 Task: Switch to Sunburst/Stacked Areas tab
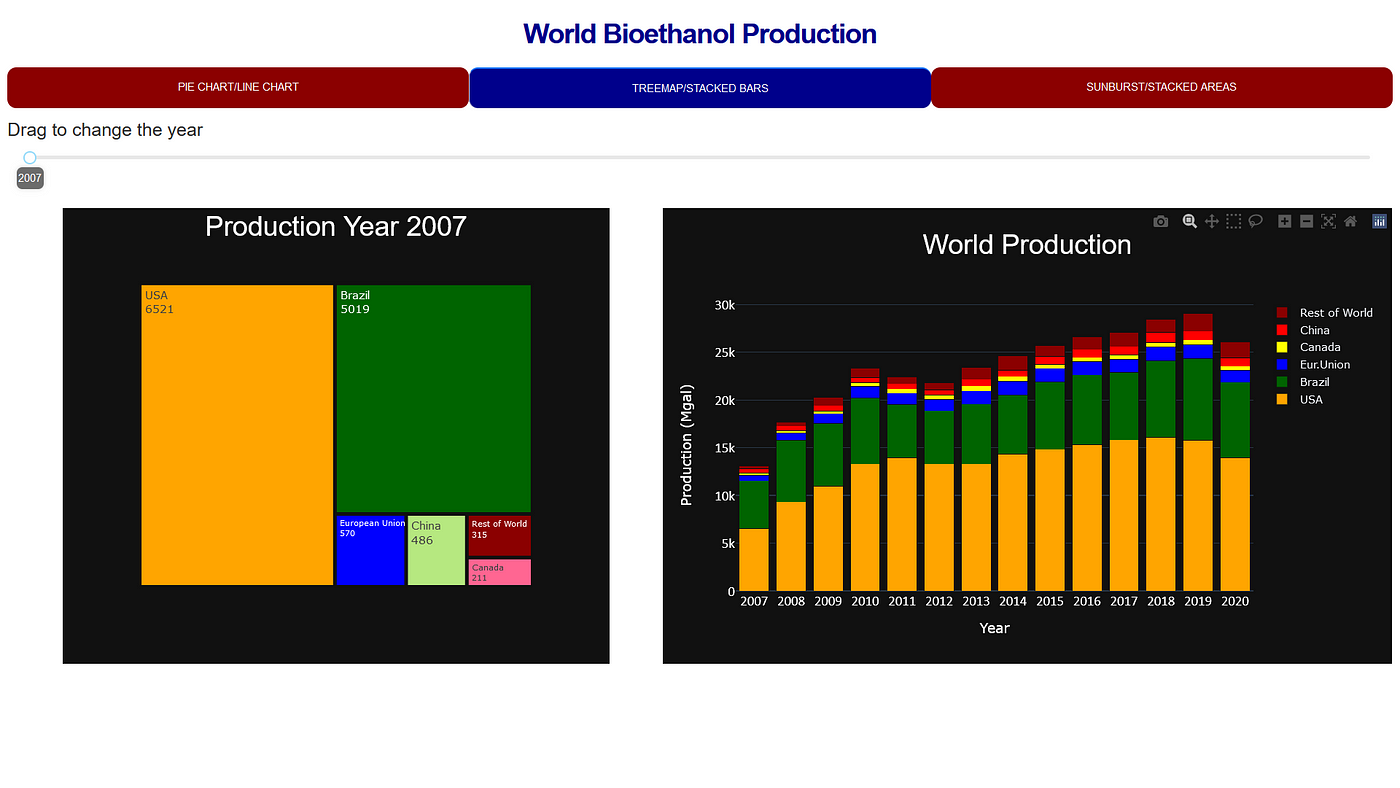pyautogui.click(x=1161, y=87)
